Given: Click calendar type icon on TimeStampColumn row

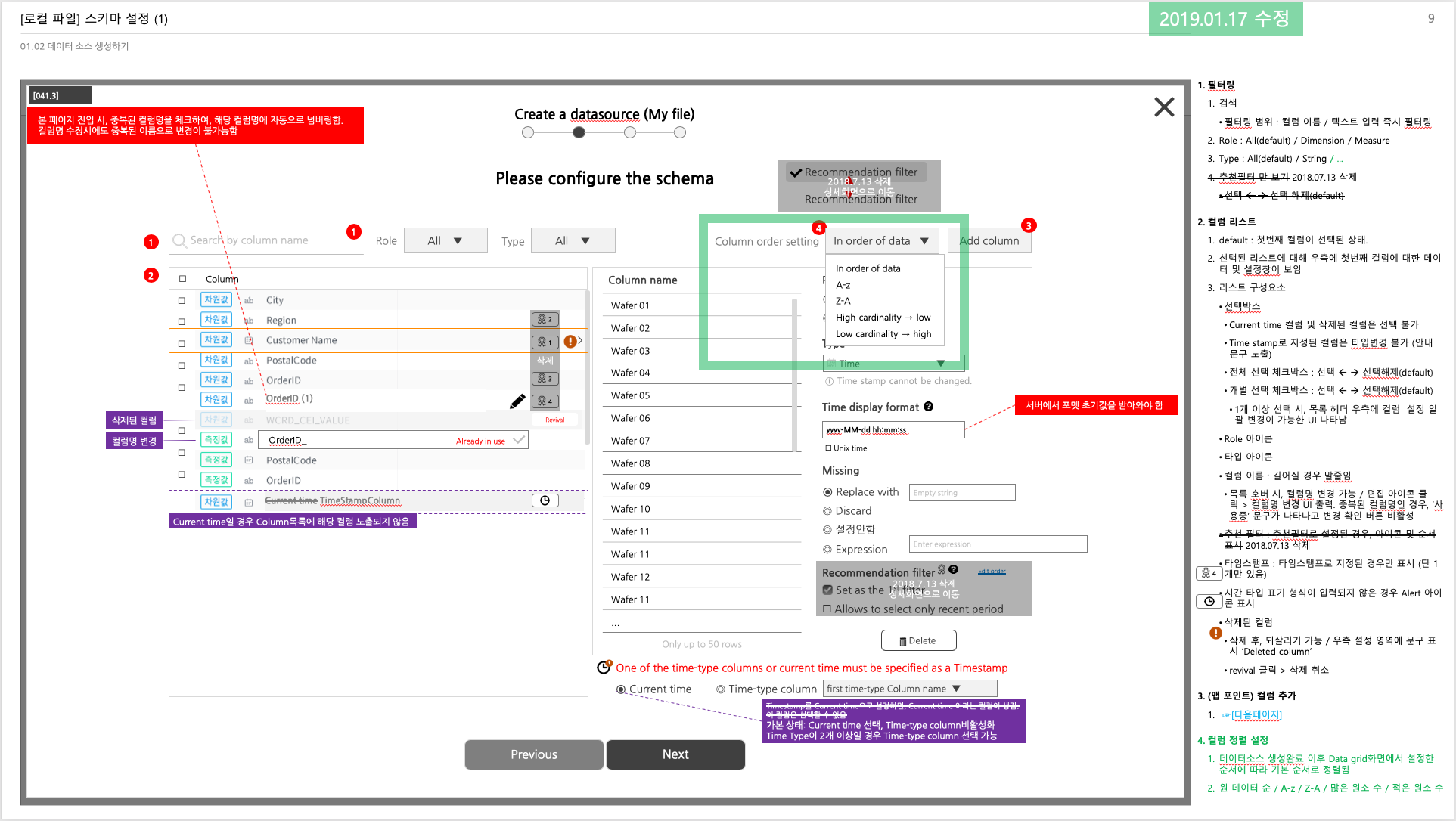Looking at the screenshot, I should pos(248,502).
